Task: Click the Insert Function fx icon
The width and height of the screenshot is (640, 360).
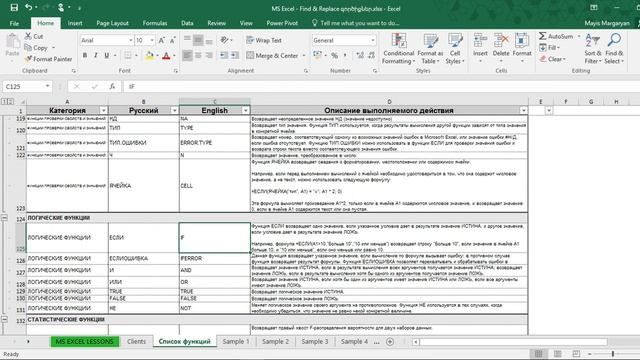Action: [112, 86]
